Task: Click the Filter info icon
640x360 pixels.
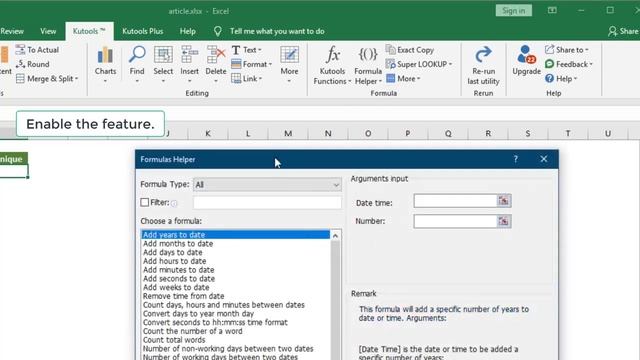Action: [x=174, y=203]
